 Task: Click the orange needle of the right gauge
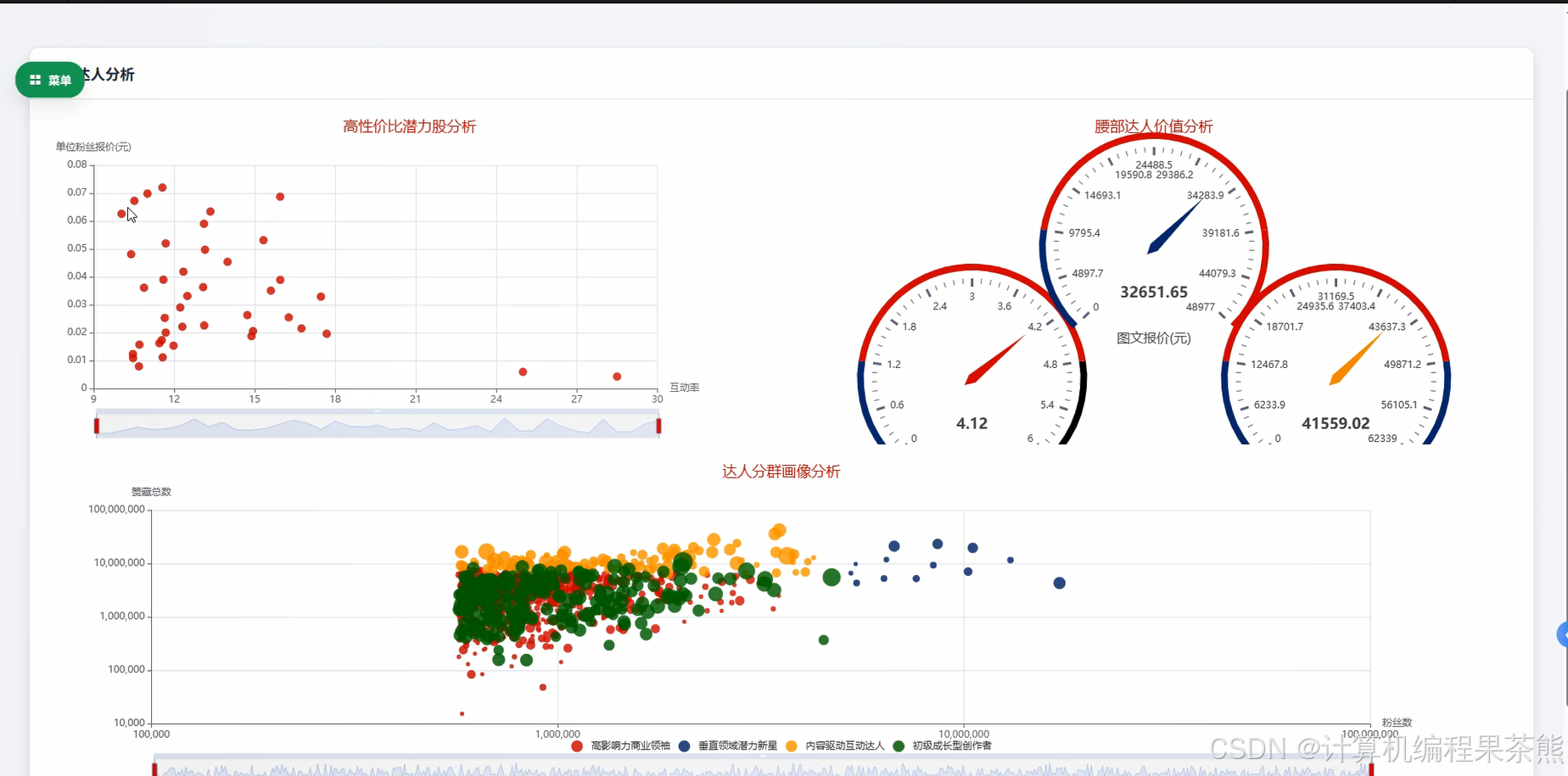[x=1356, y=359]
